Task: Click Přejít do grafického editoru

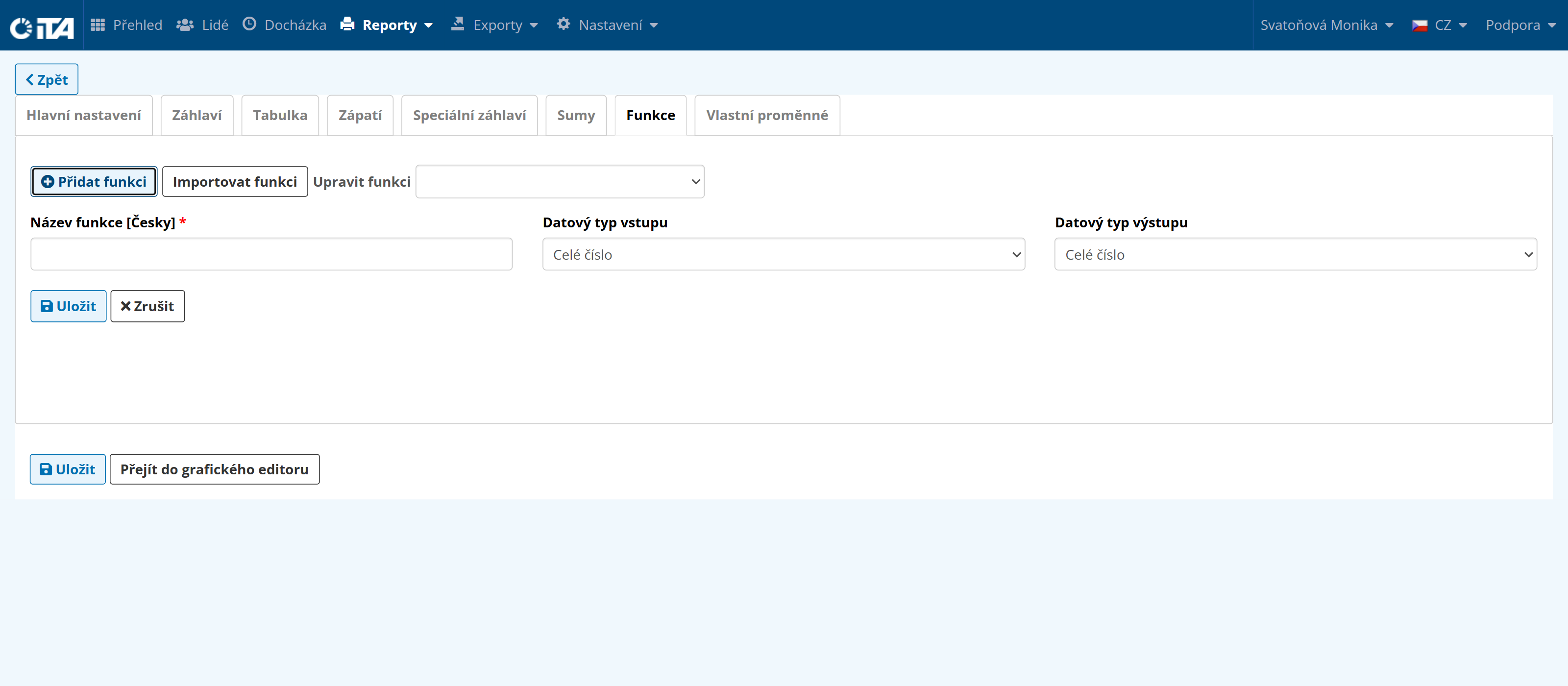Action: [x=214, y=469]
